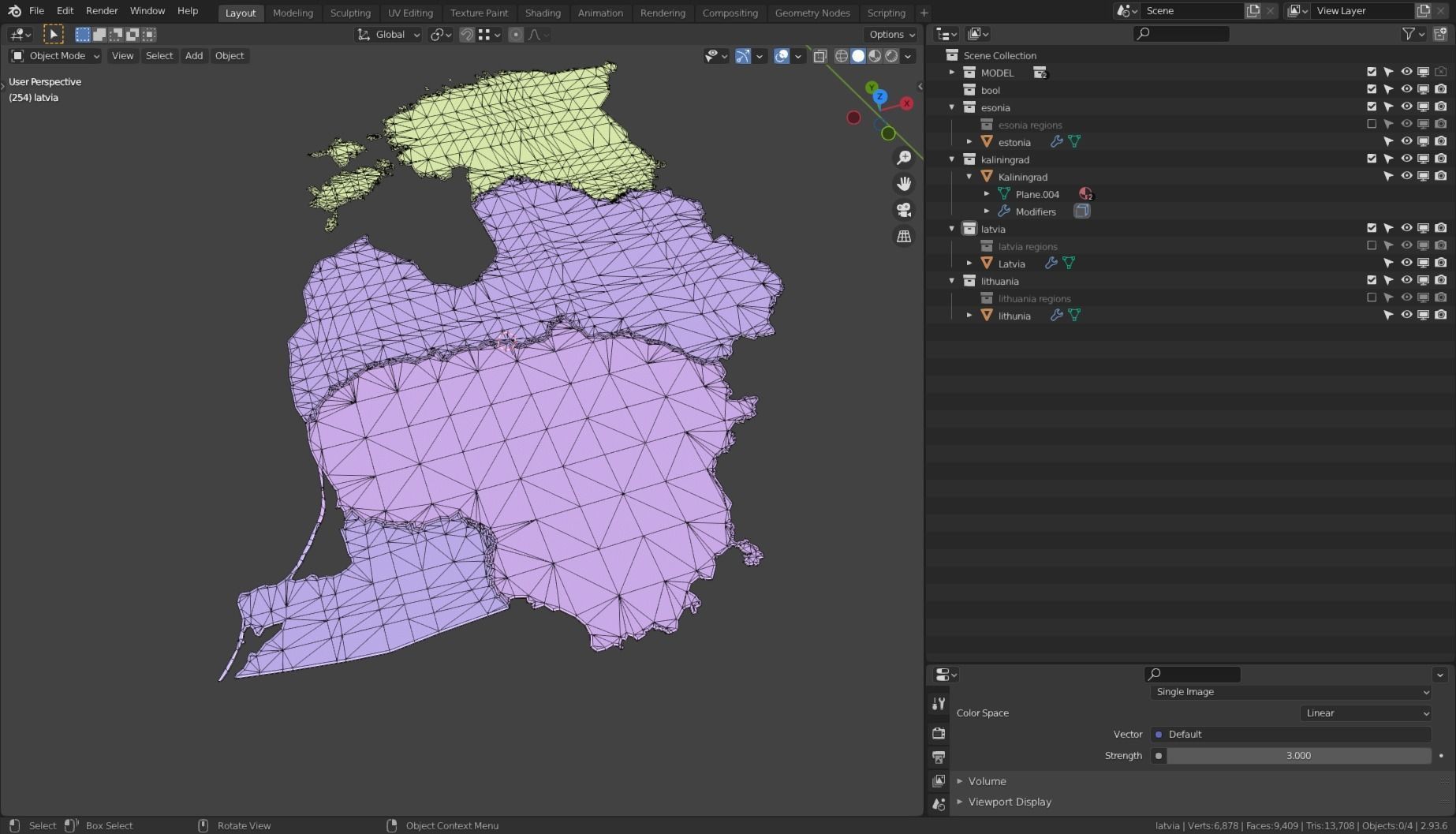Click the Z axis on navigation gizmo
The image size is (1456, 834).
(880, 97)
